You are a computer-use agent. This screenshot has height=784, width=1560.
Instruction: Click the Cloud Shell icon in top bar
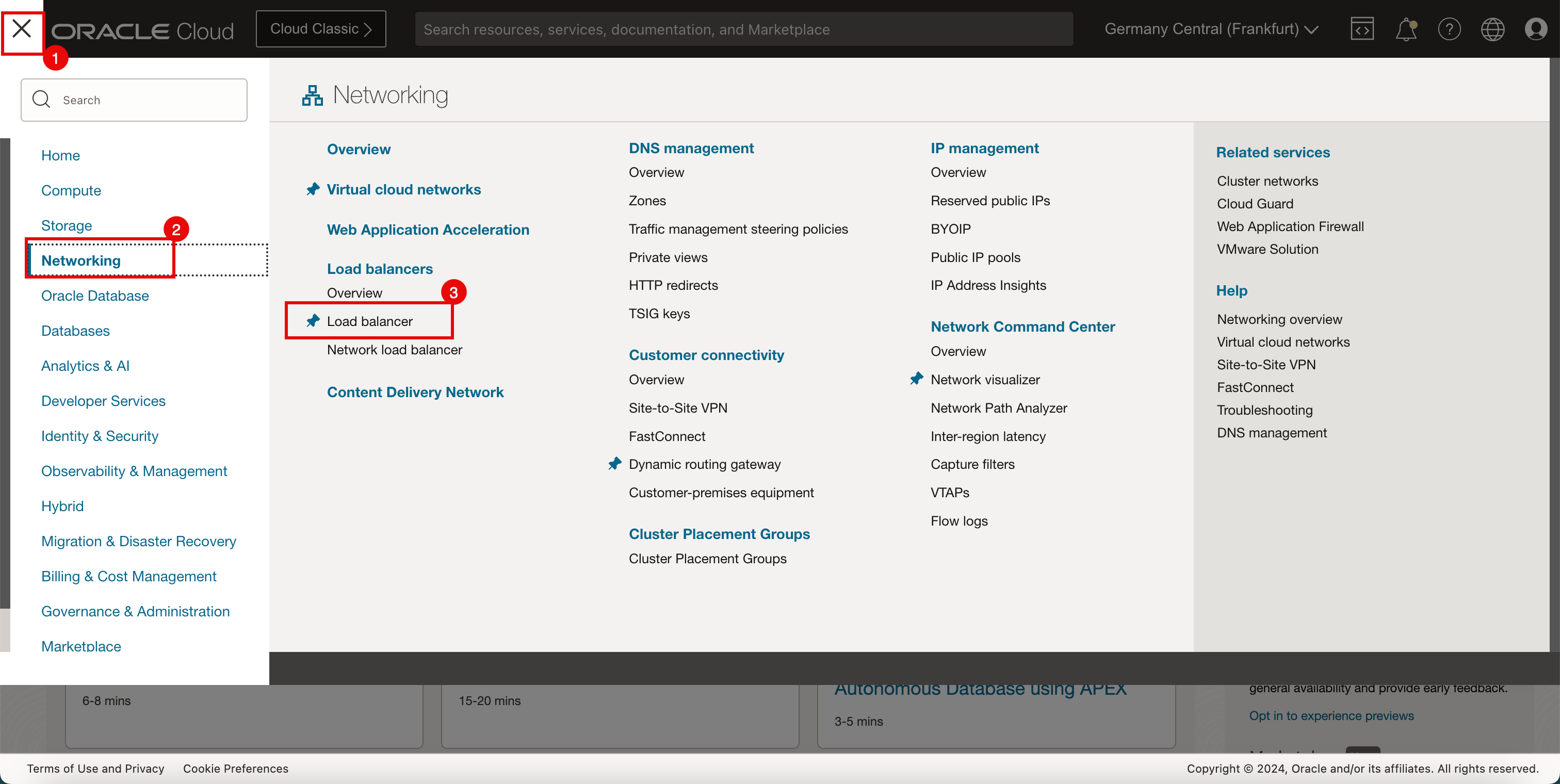click(x=1362, y=29)
